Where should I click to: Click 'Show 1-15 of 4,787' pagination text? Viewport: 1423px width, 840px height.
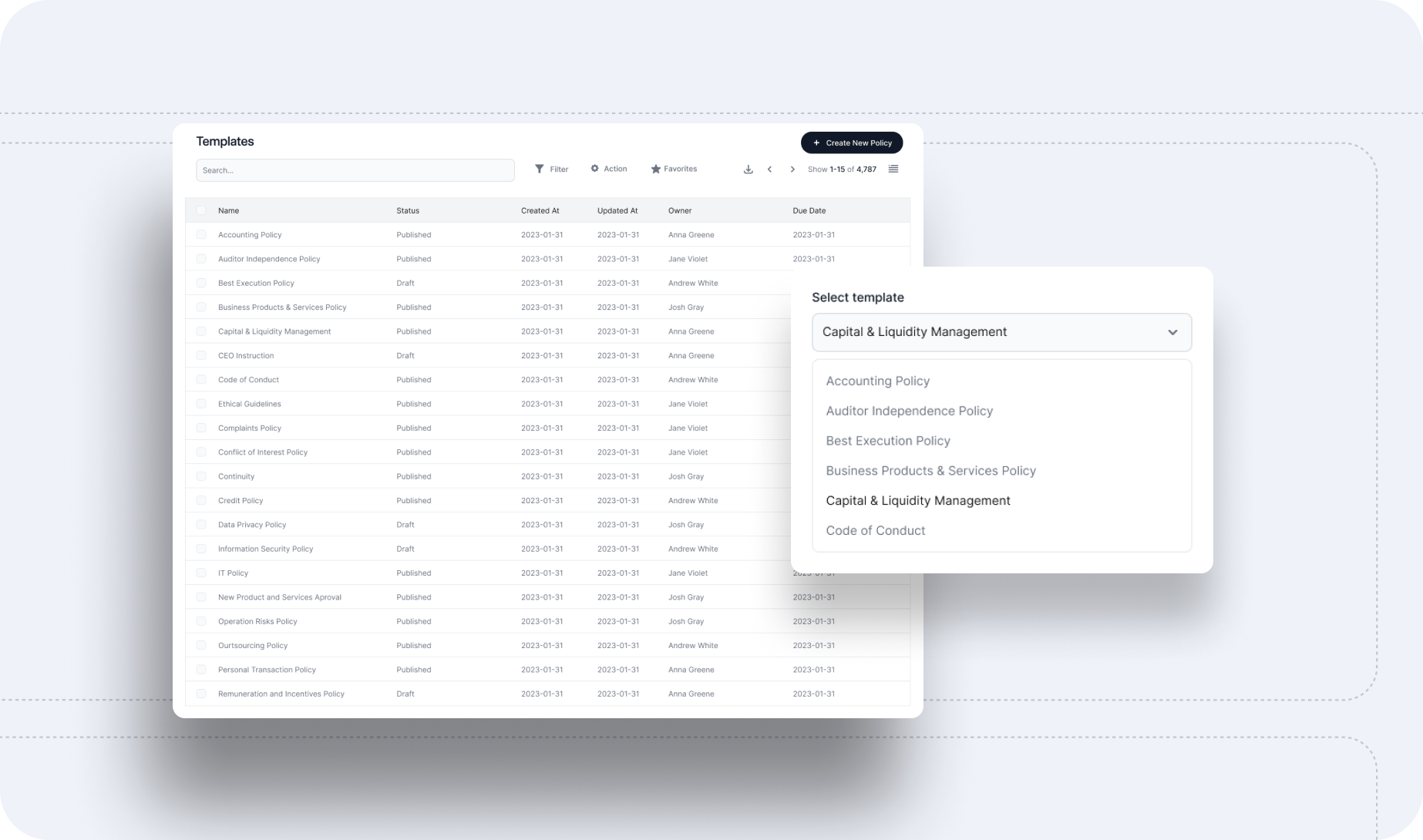[x=842, y=170]
